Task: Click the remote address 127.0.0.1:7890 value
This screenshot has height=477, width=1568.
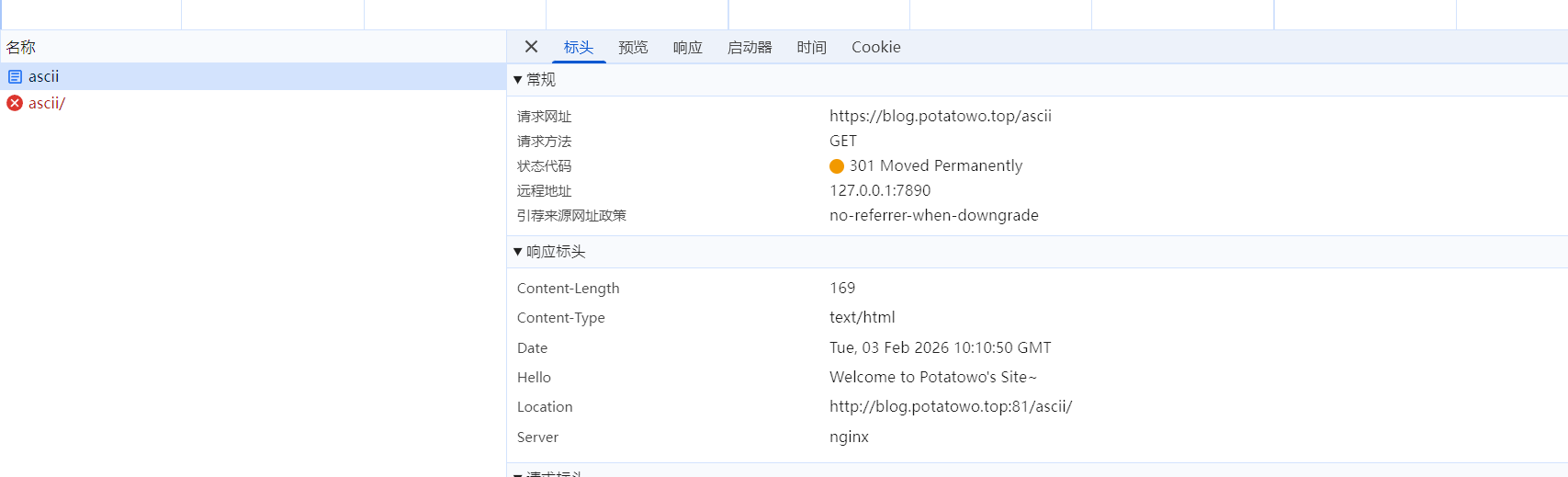Action: (879, 191)
